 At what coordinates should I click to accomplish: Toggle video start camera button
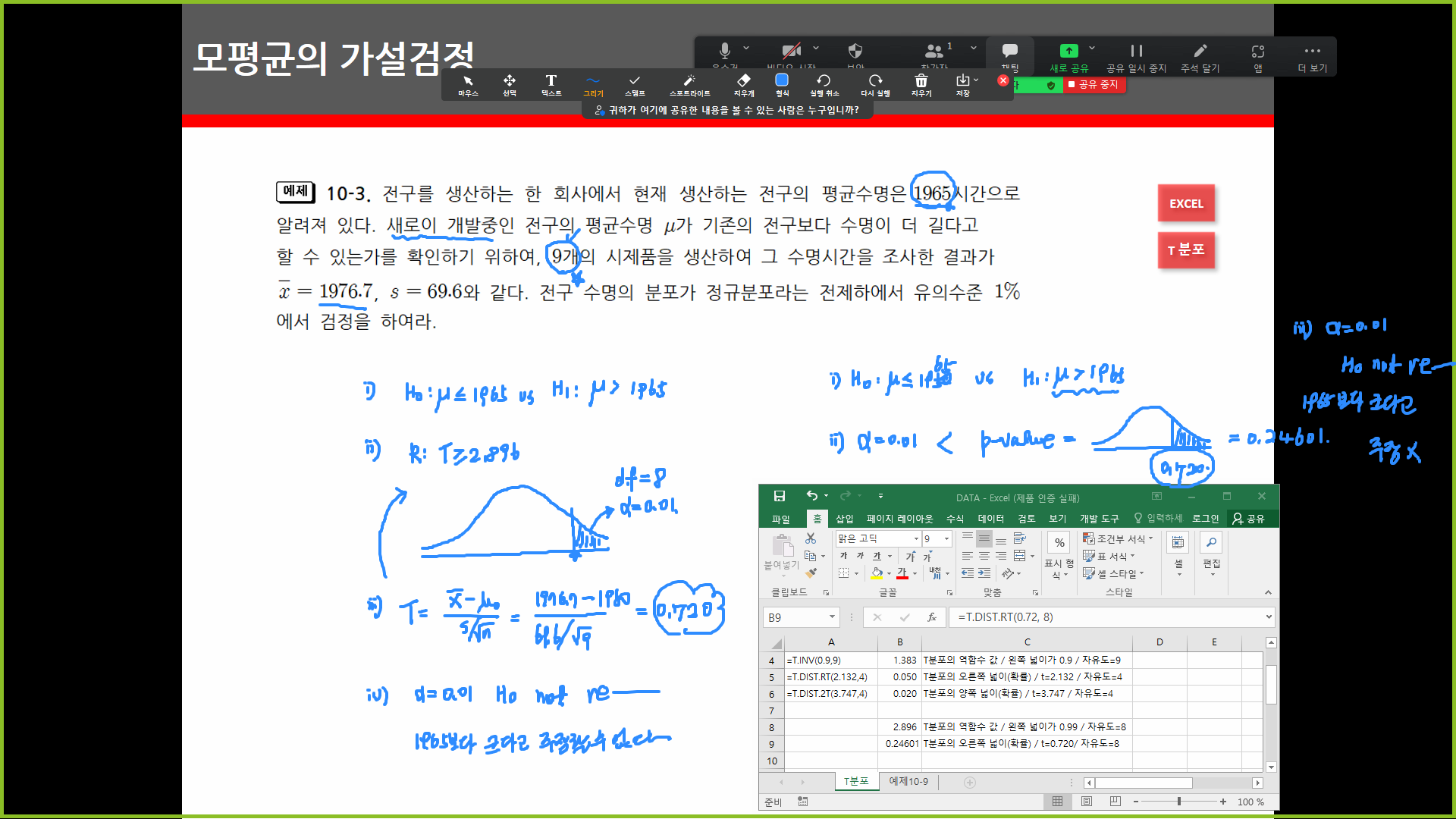[x=791, y=52]
